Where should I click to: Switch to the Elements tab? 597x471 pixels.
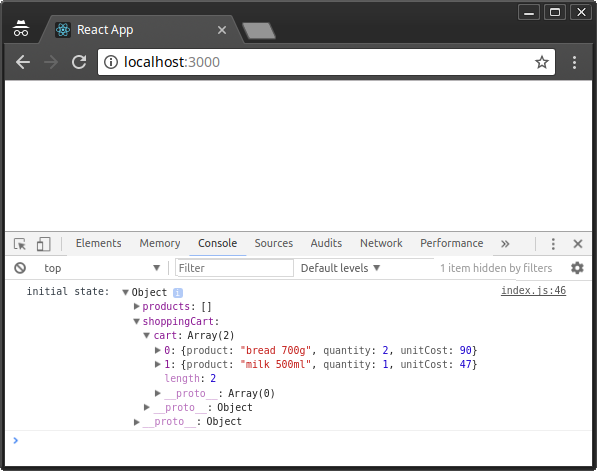pyautogui.click(x=98, y=243)
